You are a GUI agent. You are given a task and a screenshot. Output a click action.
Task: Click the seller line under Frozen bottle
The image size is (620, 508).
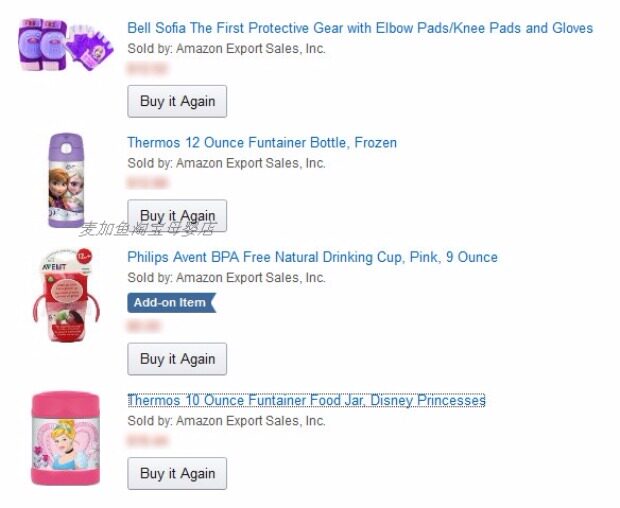click(x=226, y=163)
